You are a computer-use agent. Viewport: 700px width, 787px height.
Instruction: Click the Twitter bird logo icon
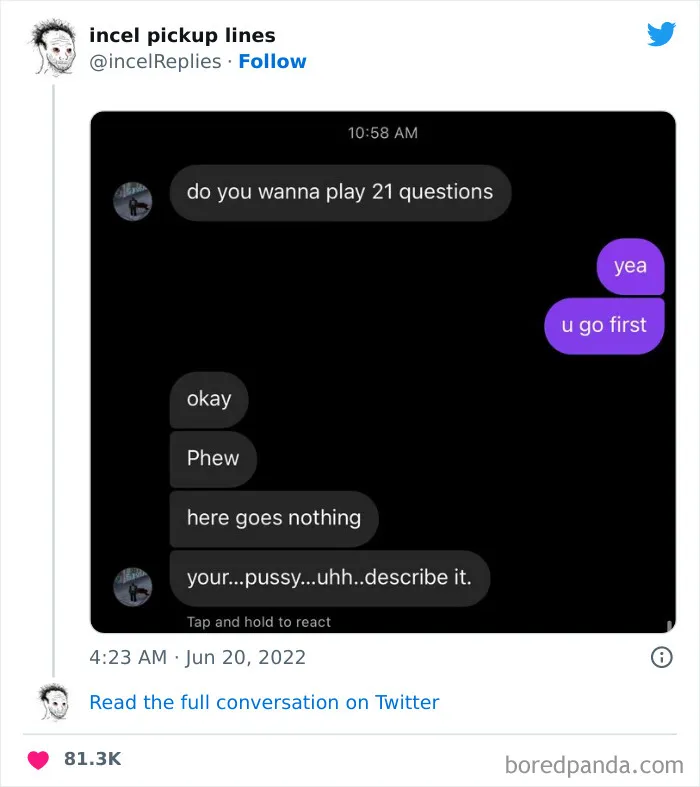661,34
